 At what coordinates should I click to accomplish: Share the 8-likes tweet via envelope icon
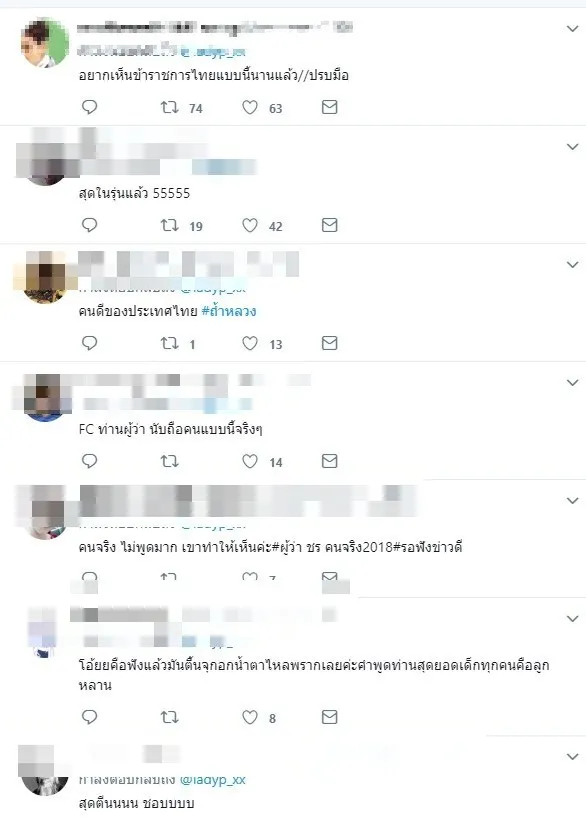(x=329, y=717)
